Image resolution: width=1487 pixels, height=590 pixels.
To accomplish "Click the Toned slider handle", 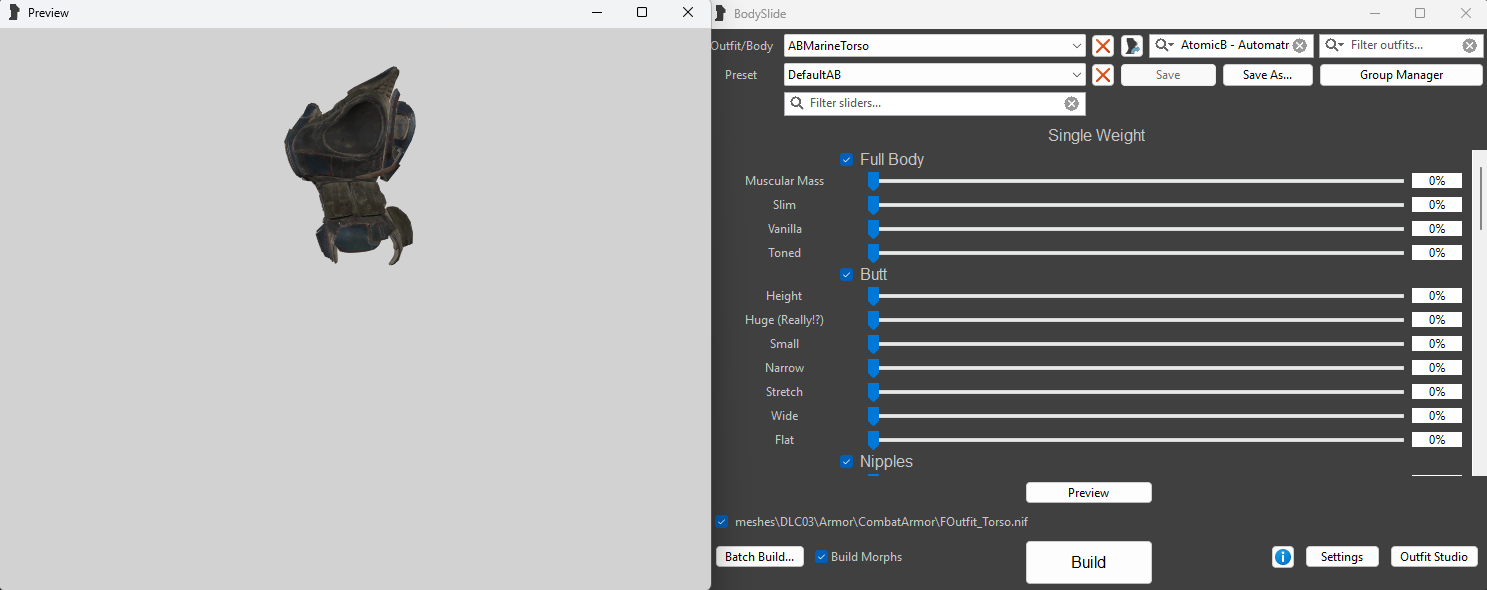I will [873, 253].
